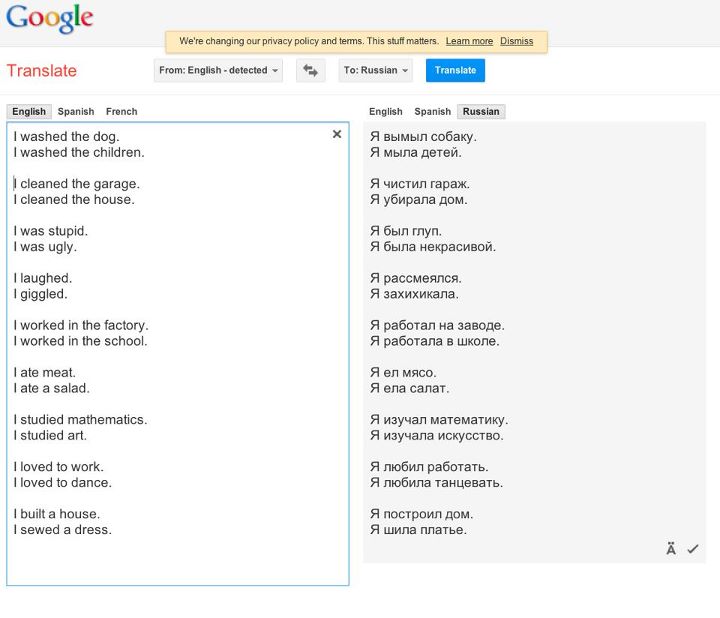Select English target language tab
This screenshot has height=618, width=720.
386,112
